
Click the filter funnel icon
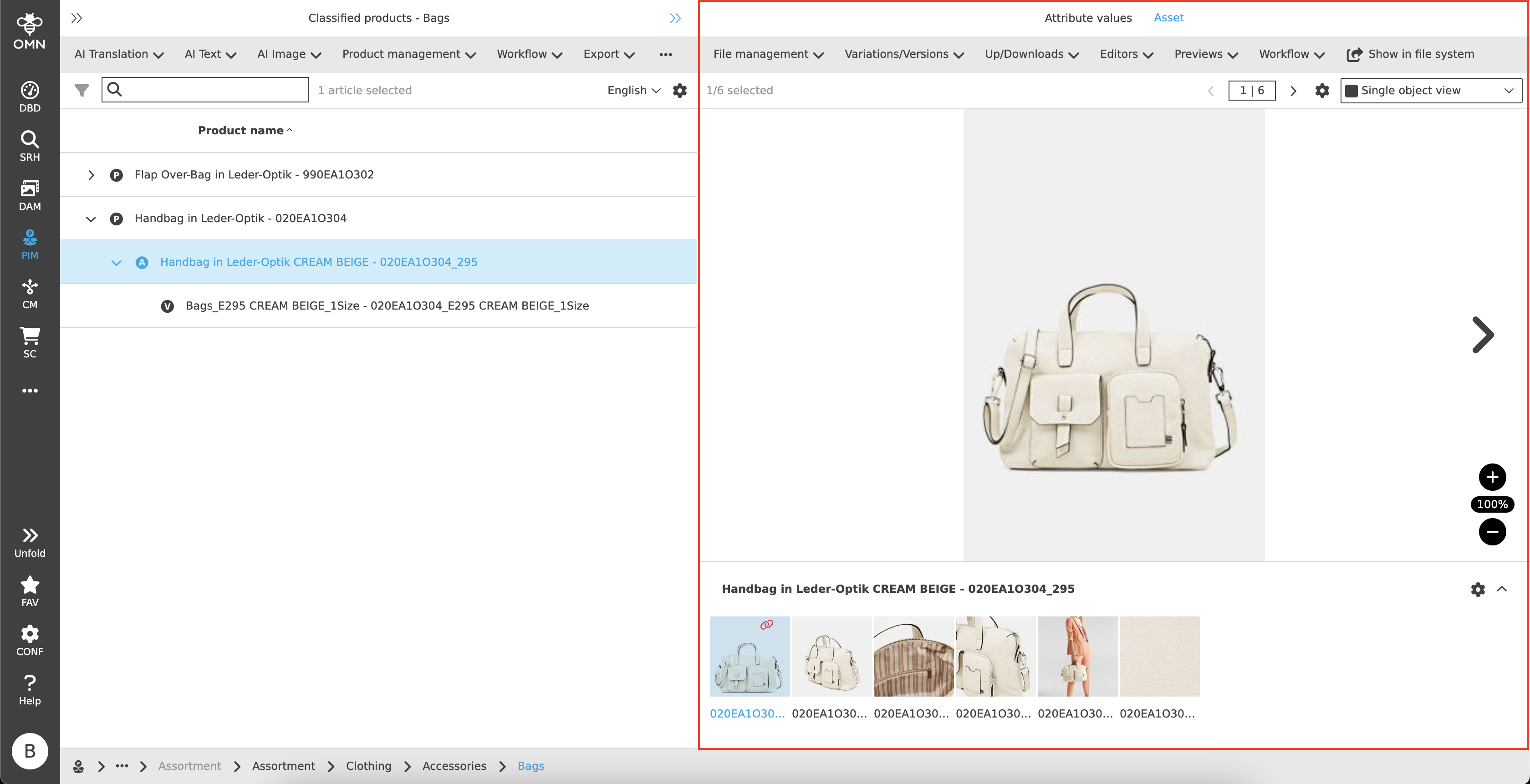point(82,90)
